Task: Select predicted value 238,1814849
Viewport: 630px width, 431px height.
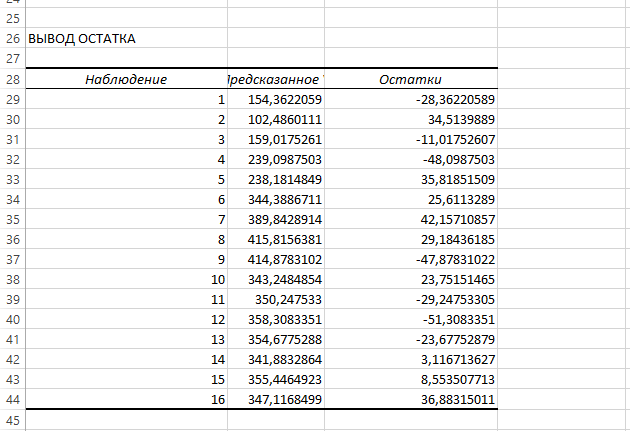Action: point(276,179)
